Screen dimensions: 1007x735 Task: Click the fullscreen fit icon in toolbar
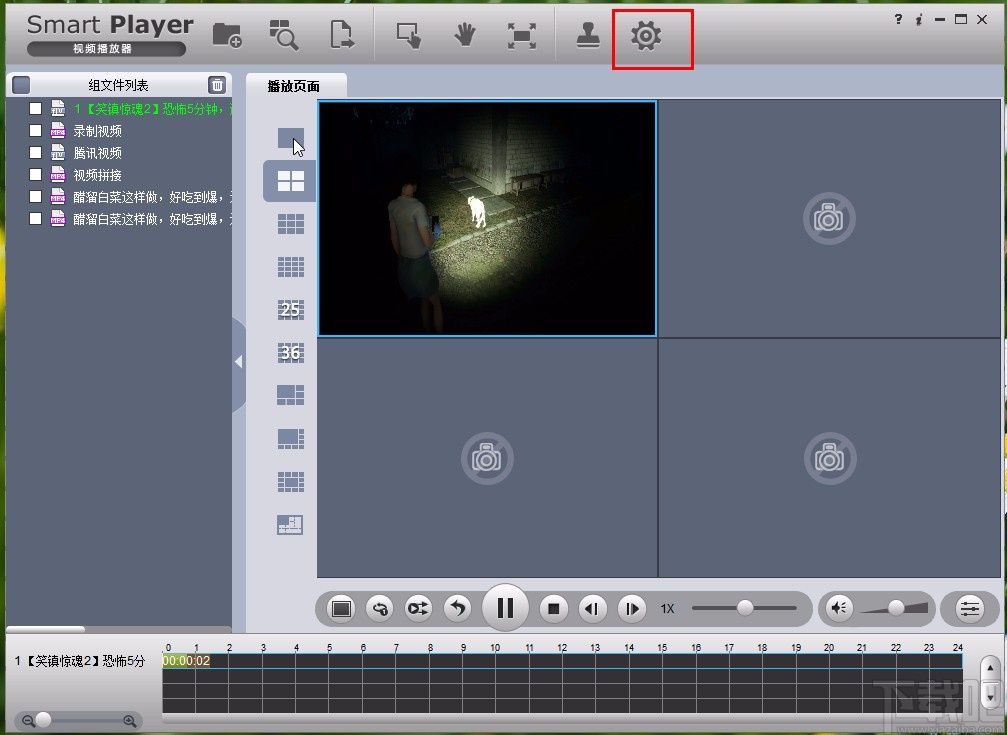tap(521, 35)
